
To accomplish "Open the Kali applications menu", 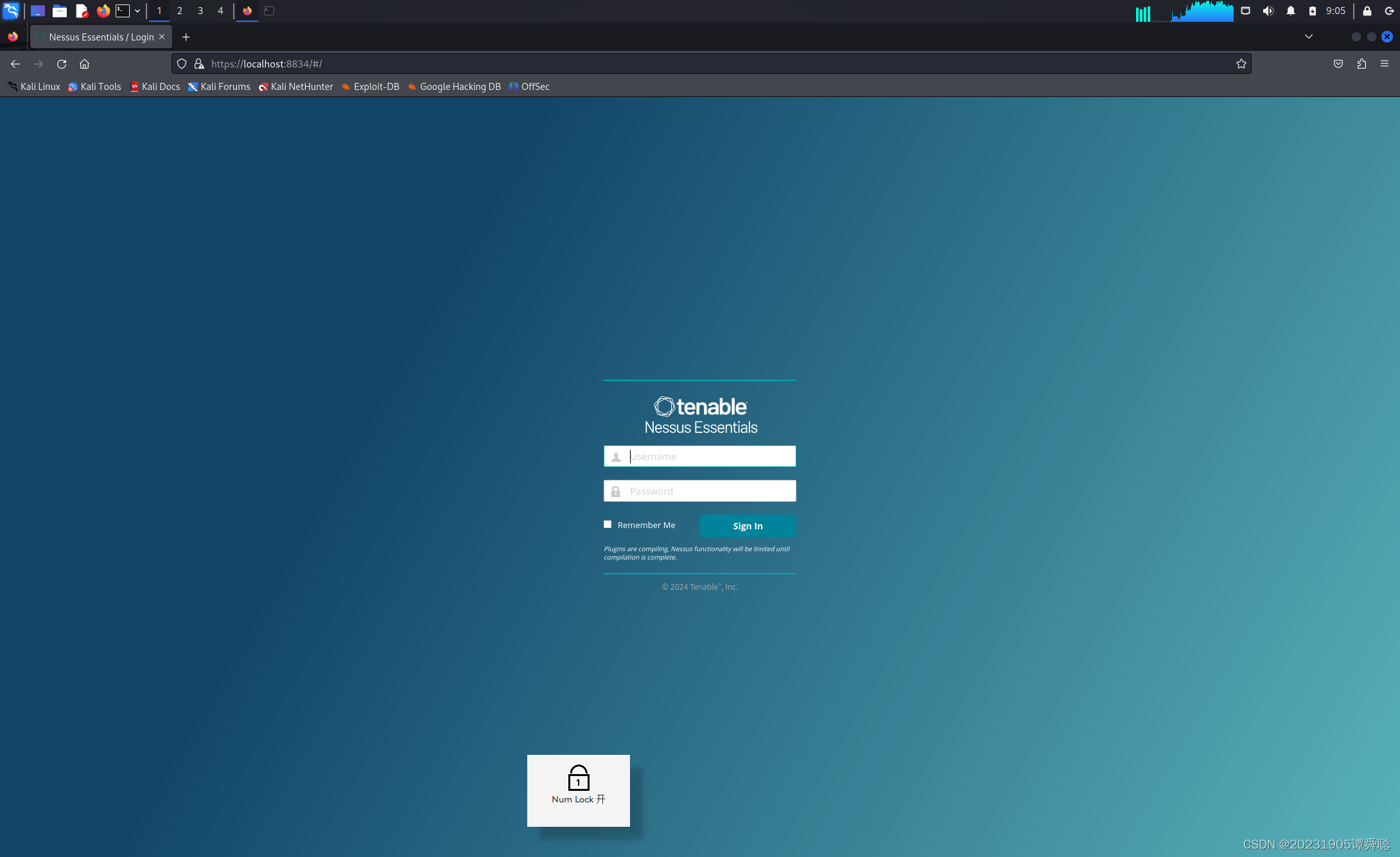I will click(11, 10).
